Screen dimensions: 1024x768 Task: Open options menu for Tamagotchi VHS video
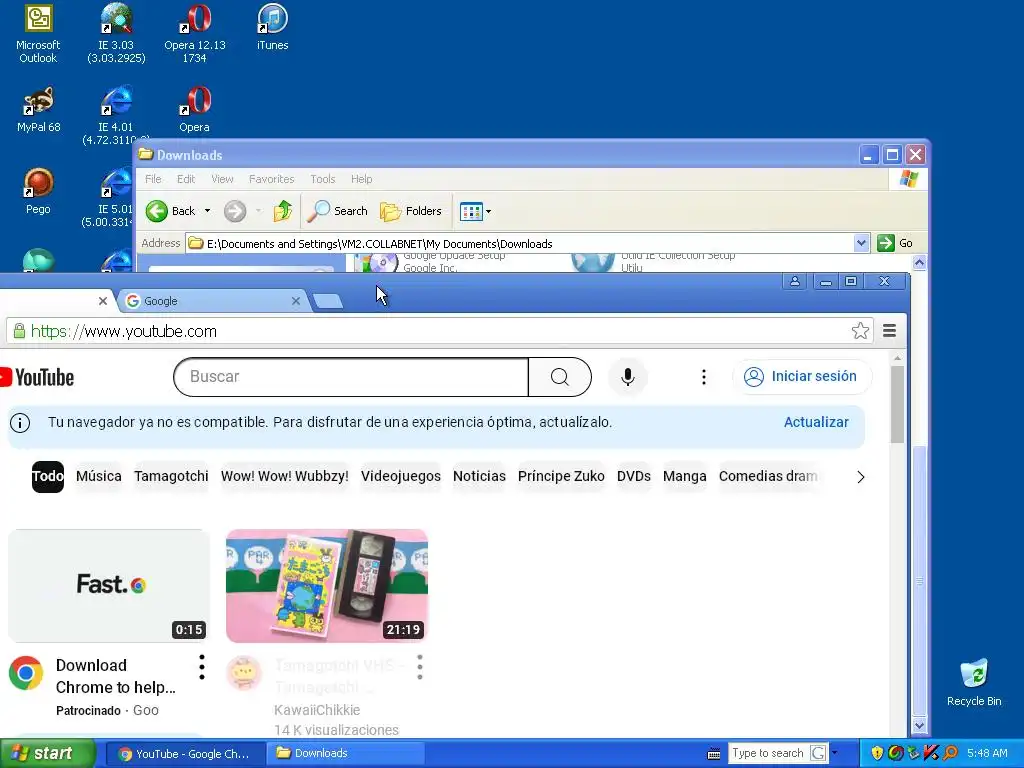point(420,667)
